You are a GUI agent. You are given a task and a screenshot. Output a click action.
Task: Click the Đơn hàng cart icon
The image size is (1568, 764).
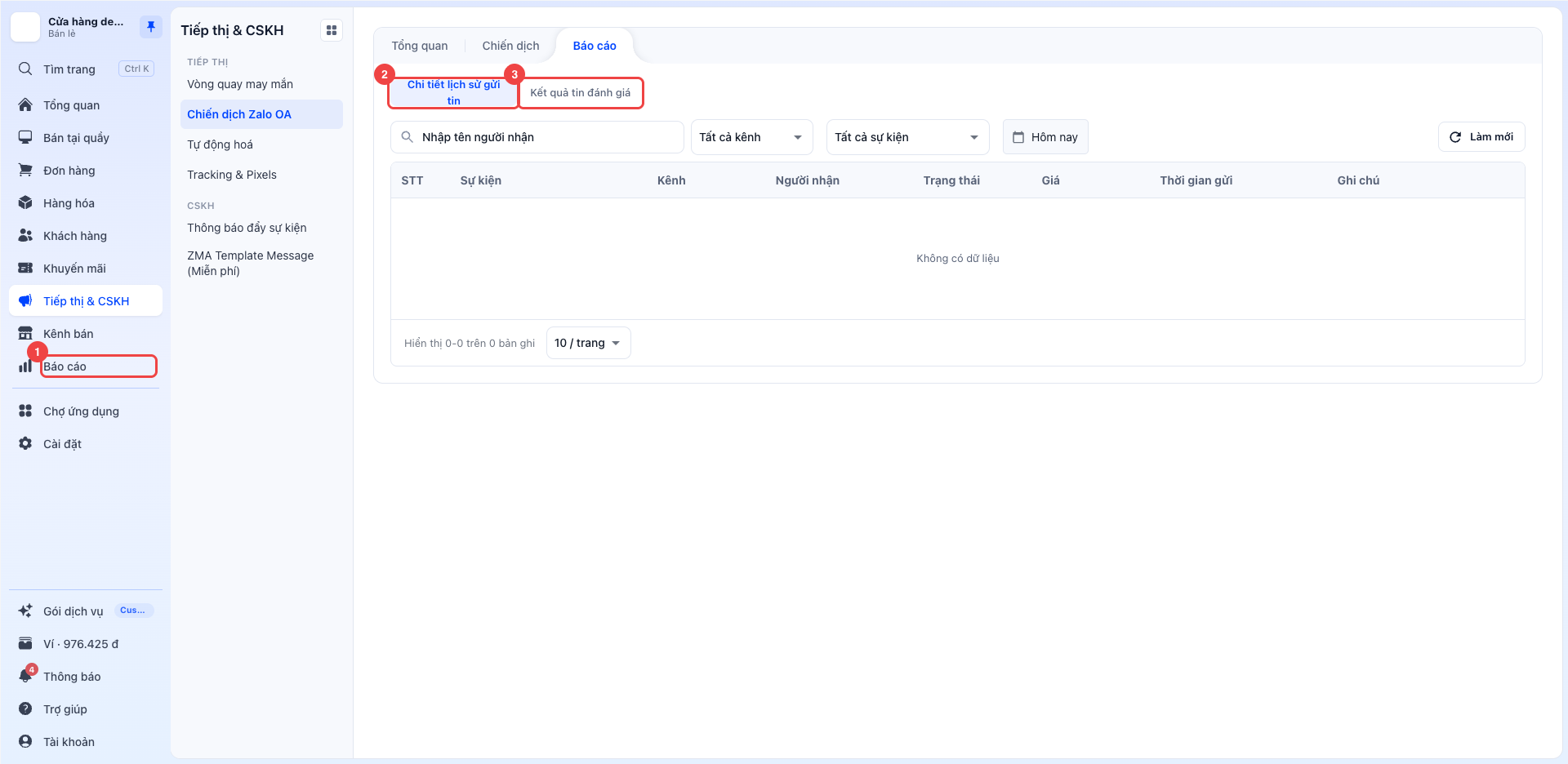(25, 170)
